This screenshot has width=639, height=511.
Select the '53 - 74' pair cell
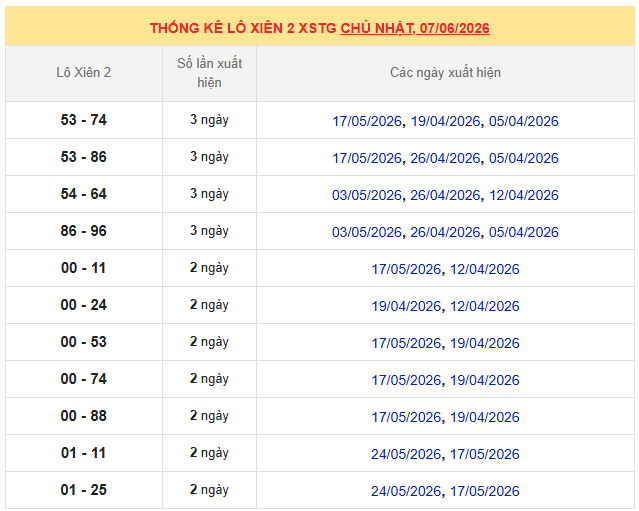(x=84, y=120)
